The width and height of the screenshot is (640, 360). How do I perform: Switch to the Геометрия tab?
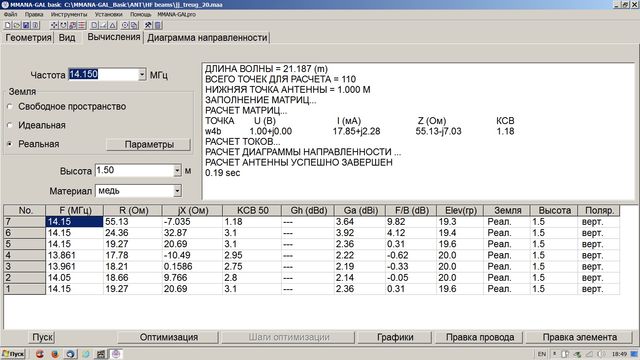point(28,38)
